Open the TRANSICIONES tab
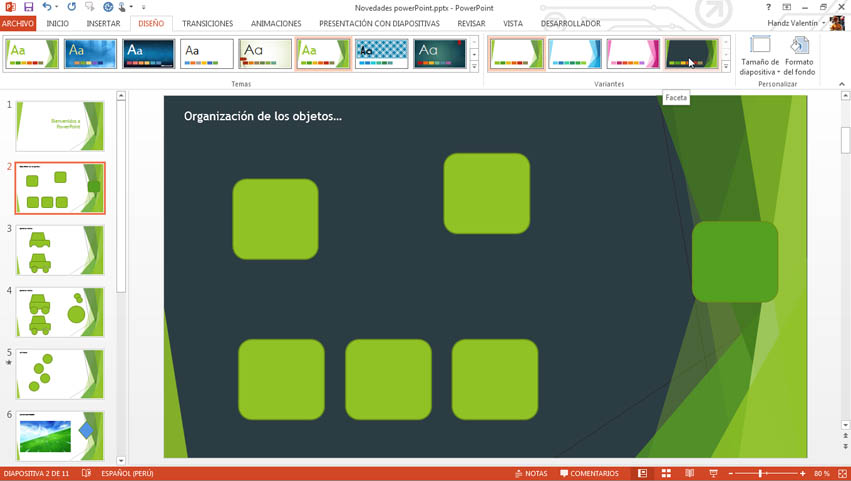The image size is (851, 481). [x=207, y=23]
